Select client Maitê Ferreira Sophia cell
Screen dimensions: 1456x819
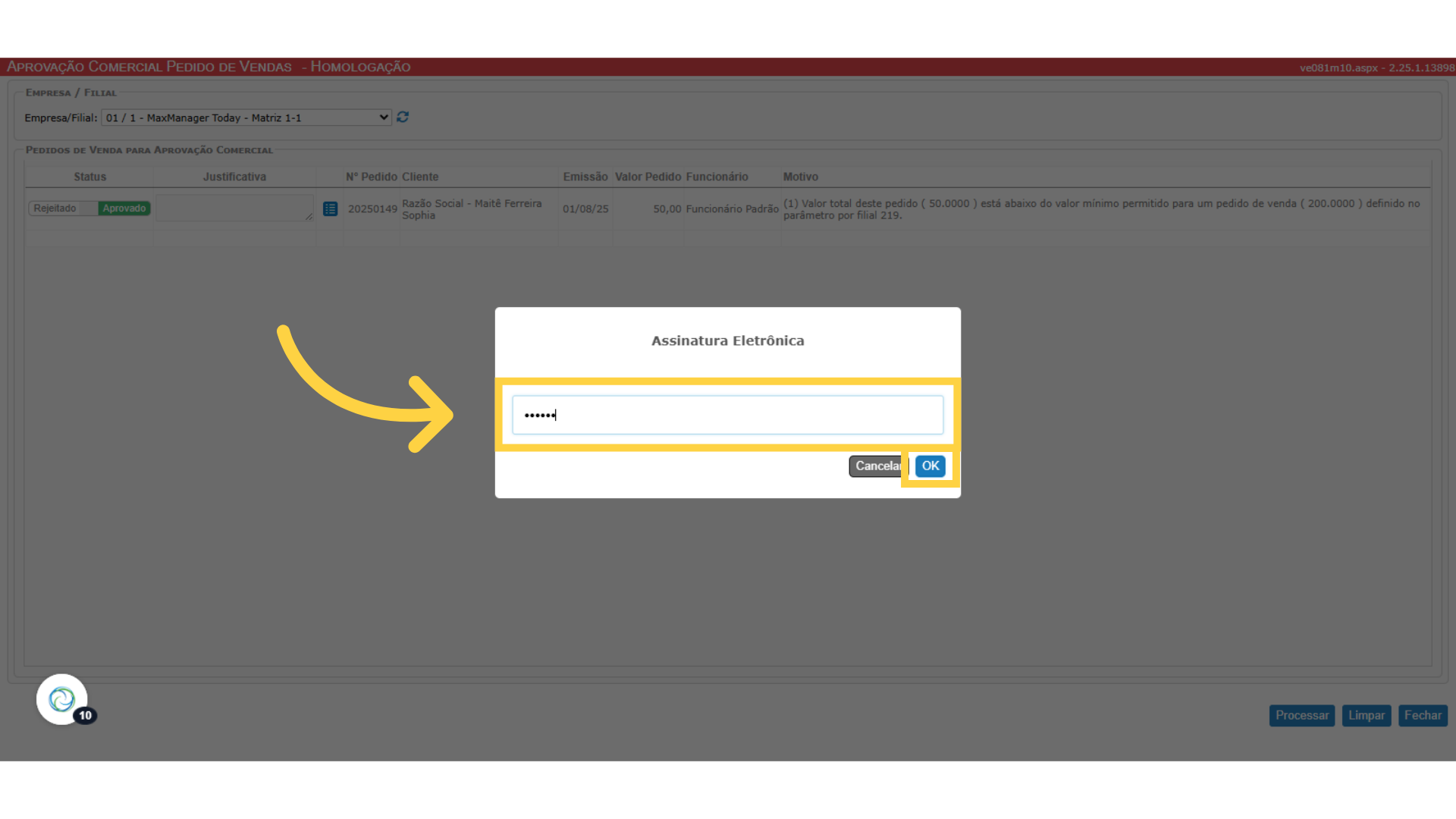pos(472,209)
